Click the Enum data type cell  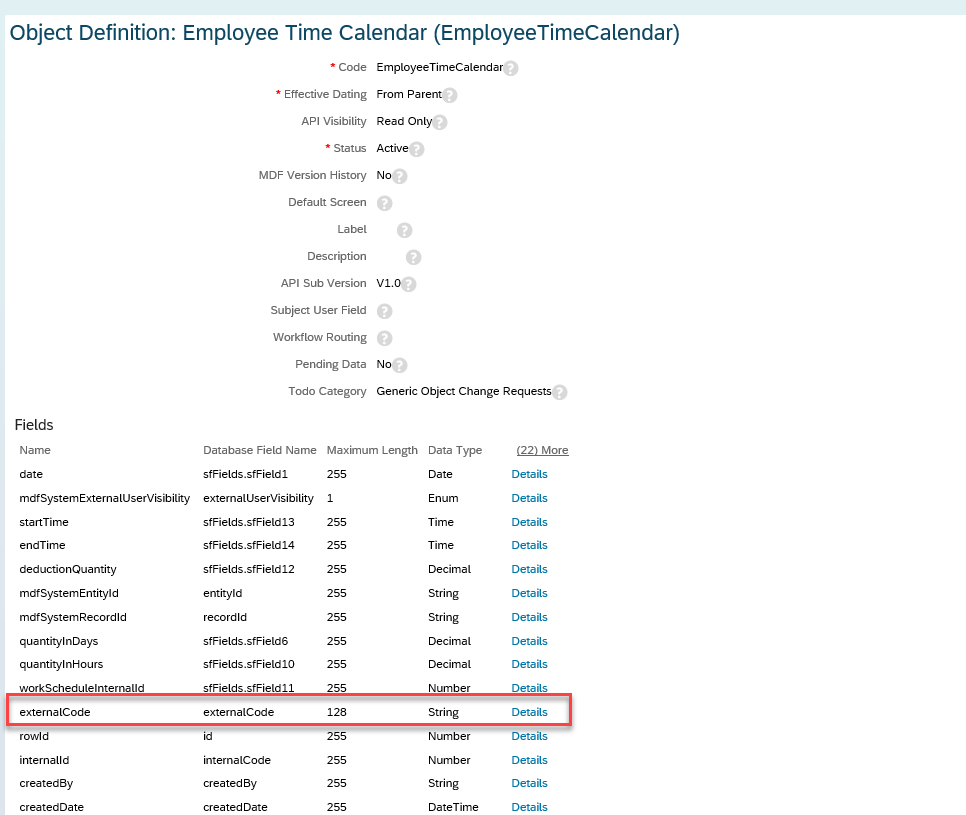(443, 498)
